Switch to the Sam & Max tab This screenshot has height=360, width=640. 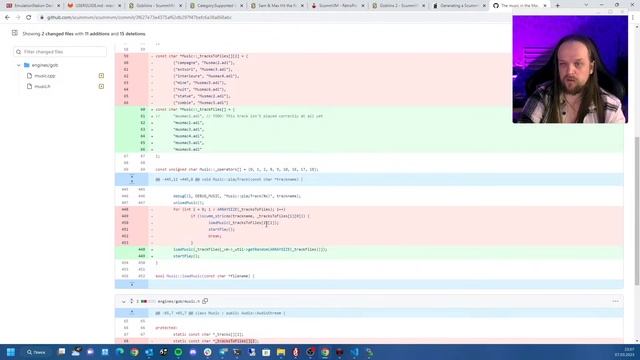coord(278,6)
